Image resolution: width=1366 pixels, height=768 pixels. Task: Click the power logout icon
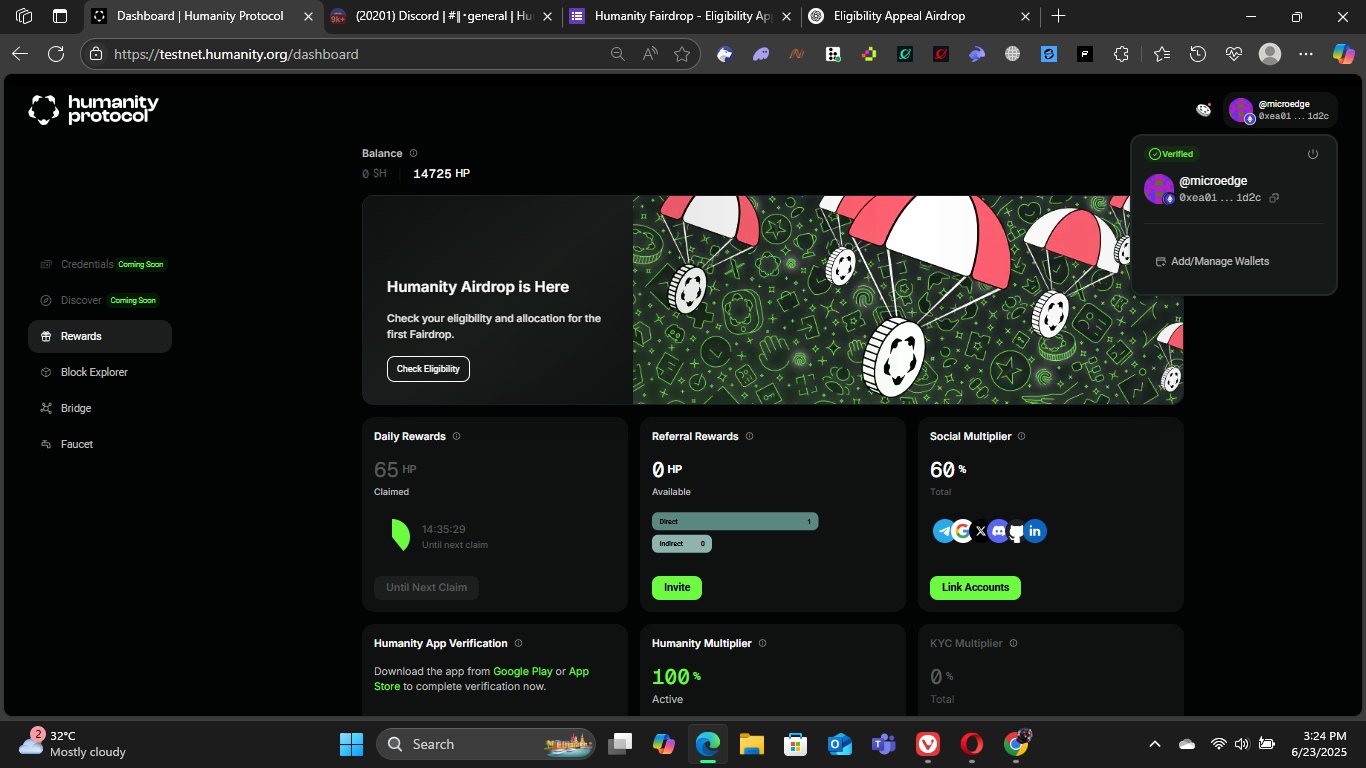point(1313,154)
